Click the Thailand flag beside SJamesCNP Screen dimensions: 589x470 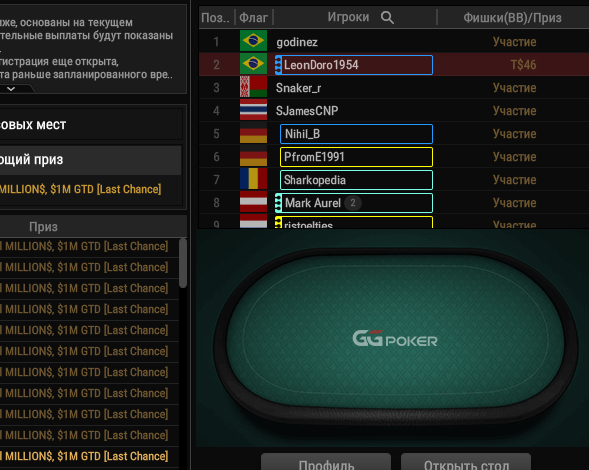(253, 110)
